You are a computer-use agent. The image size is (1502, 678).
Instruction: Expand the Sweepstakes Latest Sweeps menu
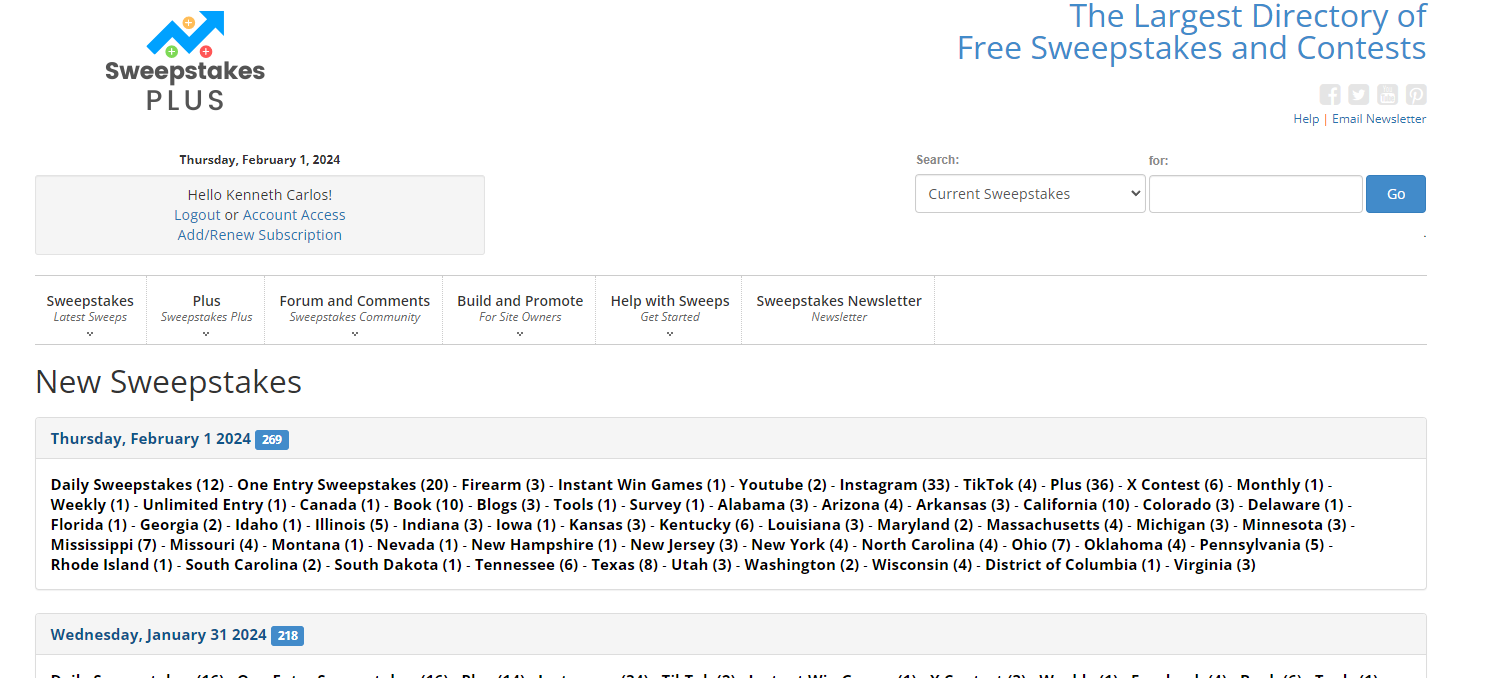point(90,309)
